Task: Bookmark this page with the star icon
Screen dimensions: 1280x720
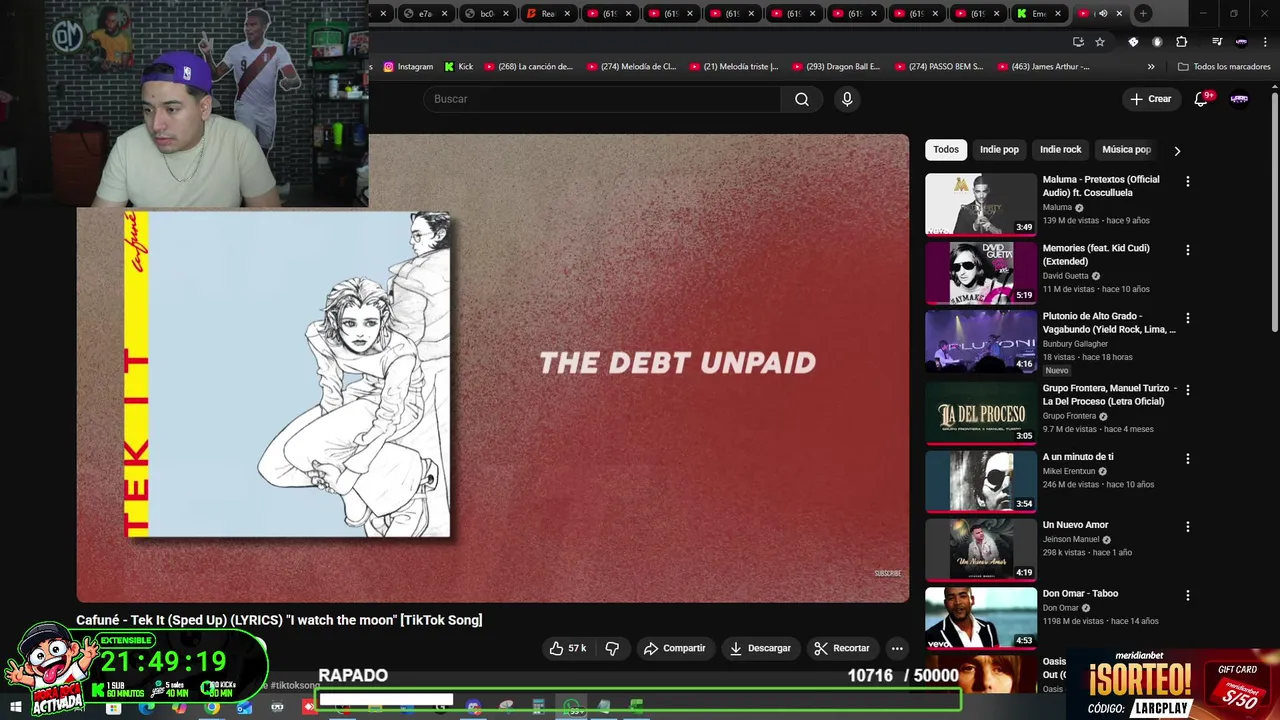Action: point(1100,42)
